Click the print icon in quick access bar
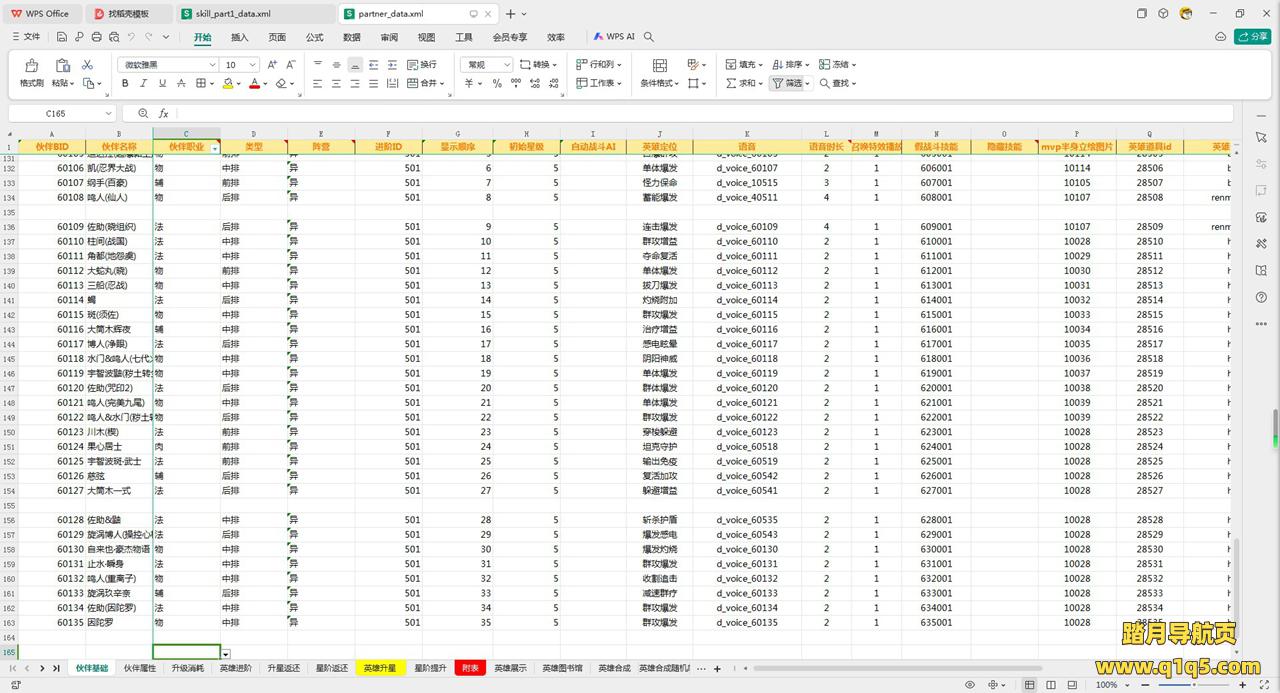Image resolution: width=1280 pixels, height=693 pixels. point(96,37)
